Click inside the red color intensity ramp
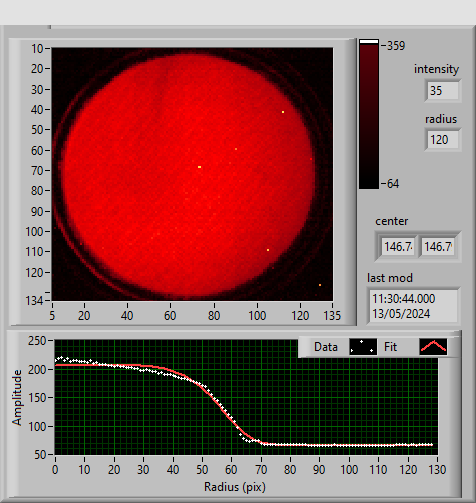 369,116
